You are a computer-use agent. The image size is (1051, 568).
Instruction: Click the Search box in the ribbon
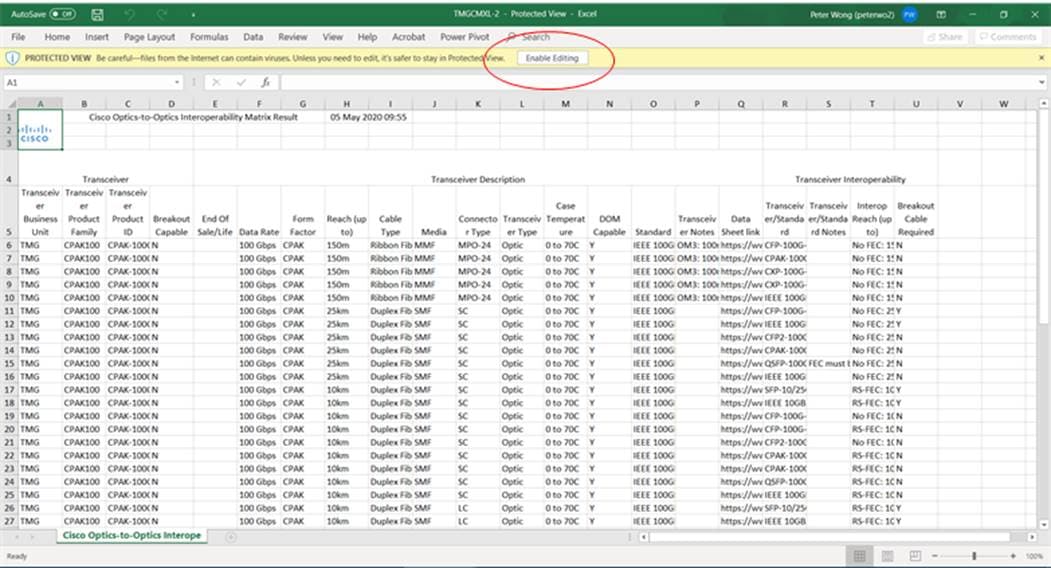(x=530, y=37)
